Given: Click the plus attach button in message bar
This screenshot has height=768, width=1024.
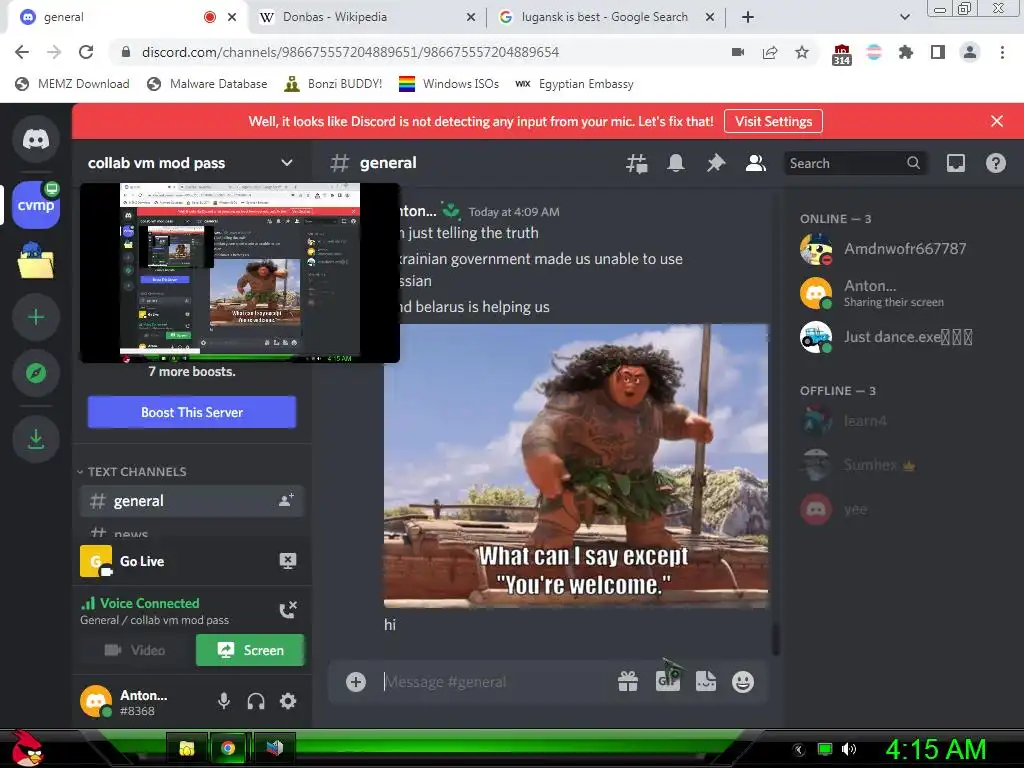Looking at the screenshot, I should 356,682.
